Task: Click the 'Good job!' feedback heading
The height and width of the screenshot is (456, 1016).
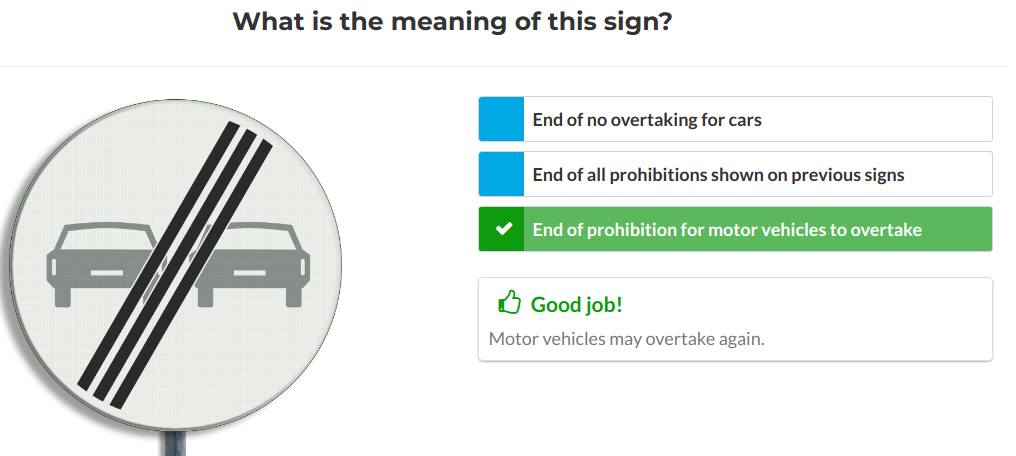Action: [576, 304]
